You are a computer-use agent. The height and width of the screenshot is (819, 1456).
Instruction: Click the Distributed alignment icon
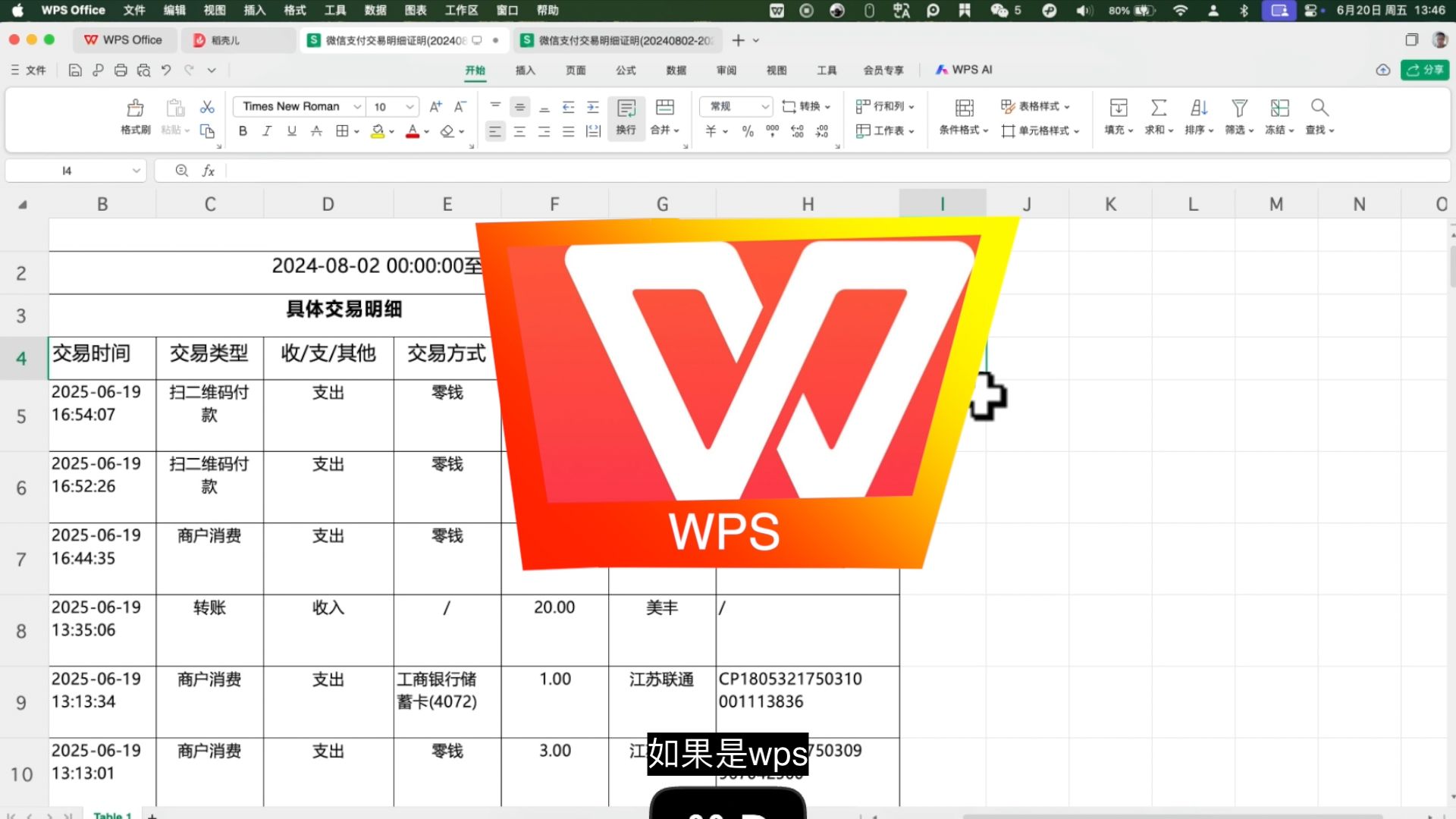click(593, 131)
